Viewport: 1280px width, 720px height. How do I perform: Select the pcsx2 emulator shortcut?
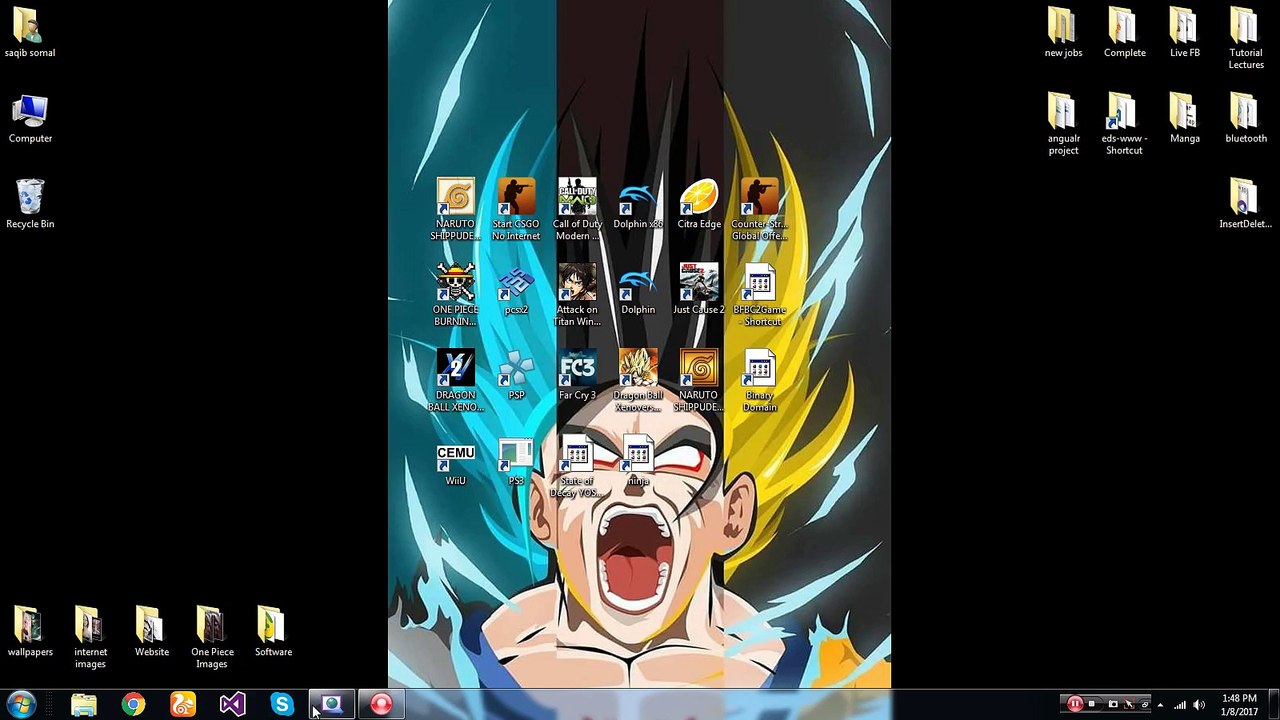(516, 291)
